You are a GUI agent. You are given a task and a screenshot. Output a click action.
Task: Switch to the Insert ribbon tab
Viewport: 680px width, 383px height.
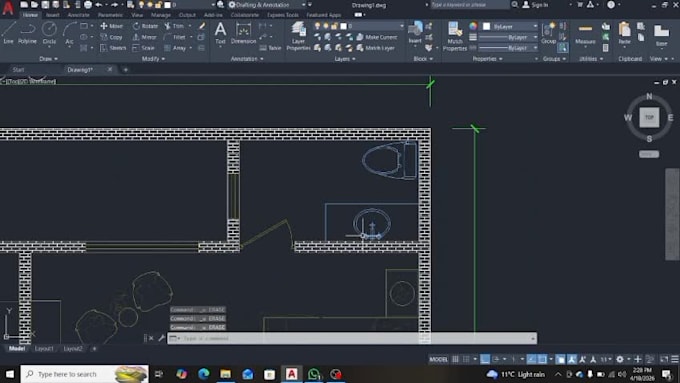coord(52,15)
